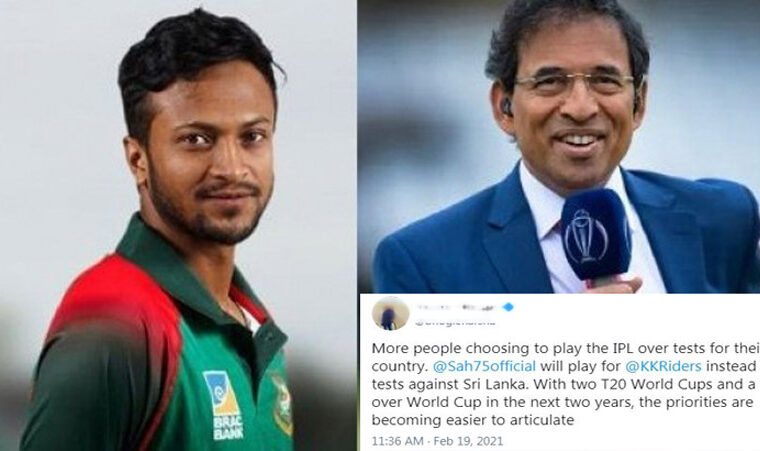The width and height of the screenshot is (760, 451).
Task: Click the blue verified badge beside author name
Action: pos(508,307)
